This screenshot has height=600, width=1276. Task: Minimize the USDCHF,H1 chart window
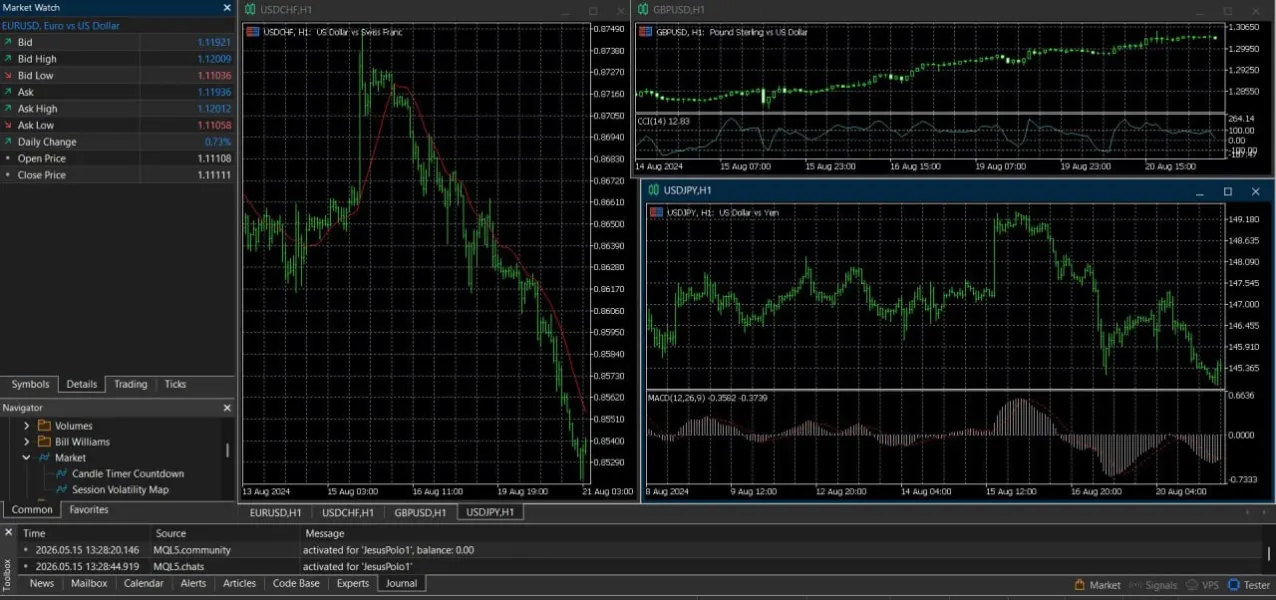564,10
